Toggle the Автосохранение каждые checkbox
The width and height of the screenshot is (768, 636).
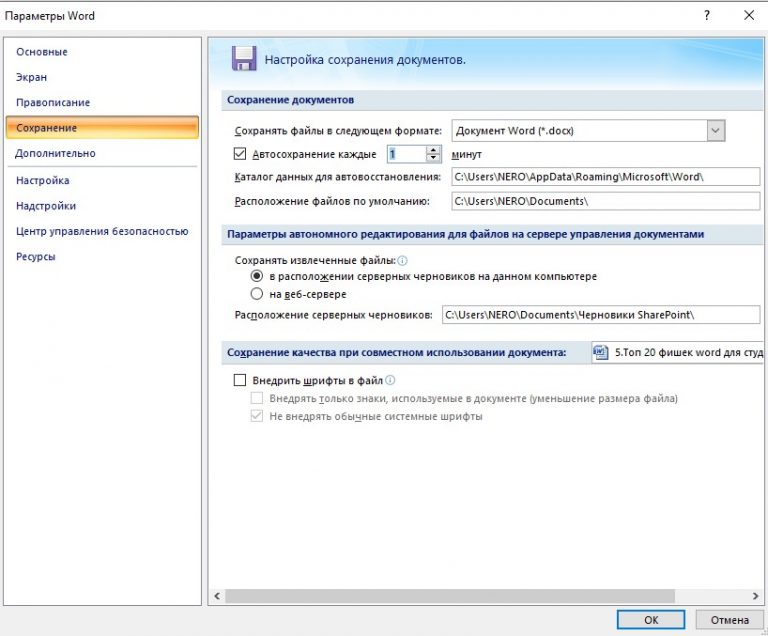click(x=239, y=154)
